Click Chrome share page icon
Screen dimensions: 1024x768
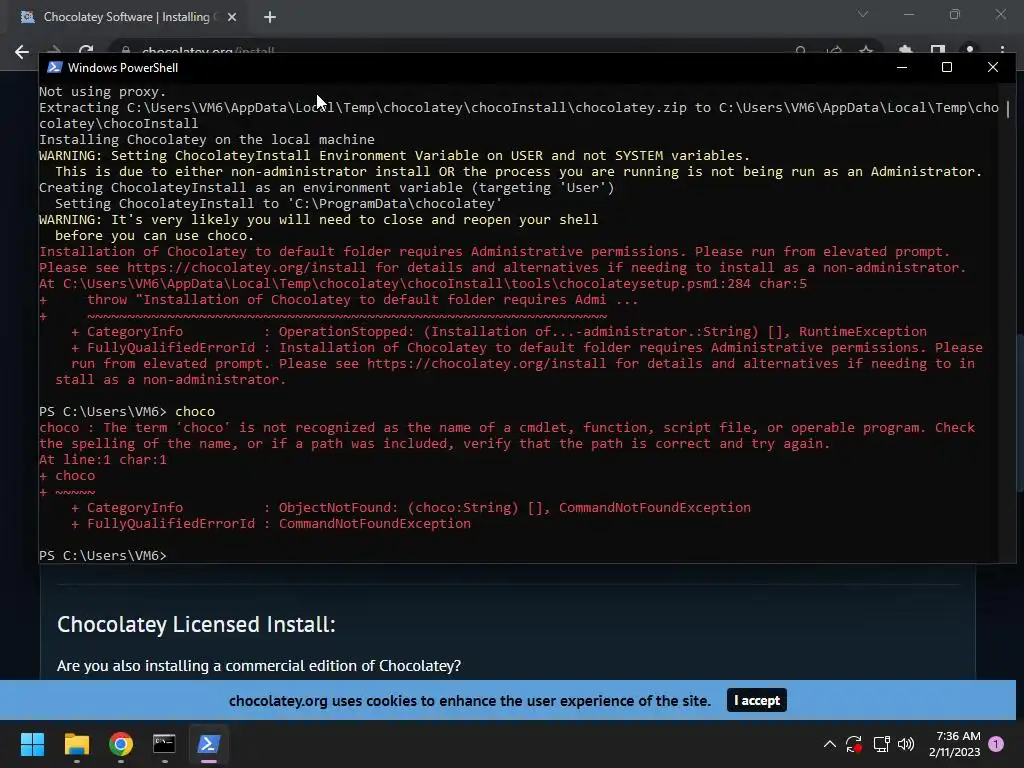coord(834,50)
